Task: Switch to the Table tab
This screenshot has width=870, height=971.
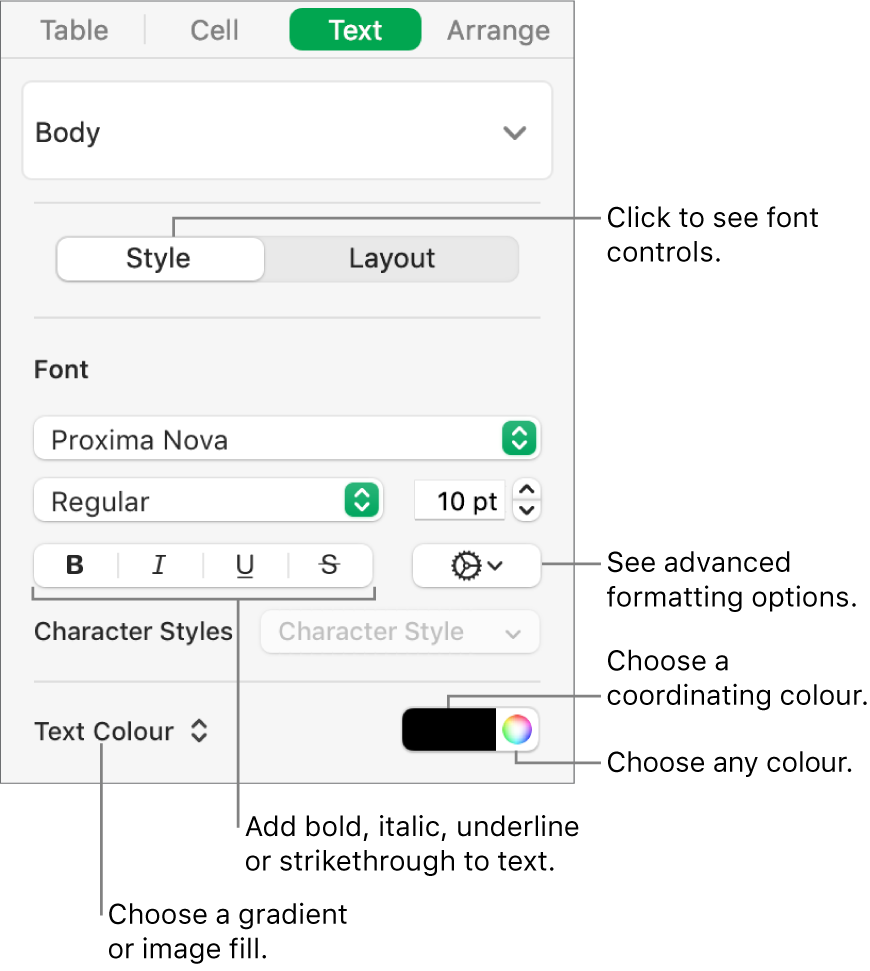Action: [74, 30]
